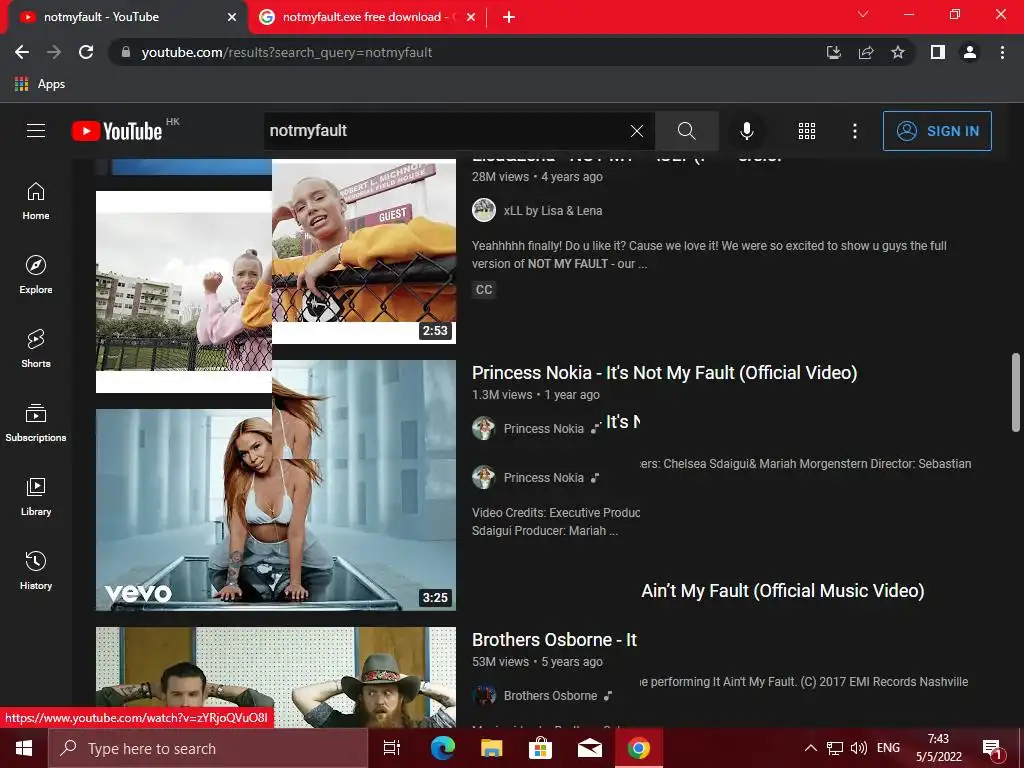Open YouTube settings three-dot menu
The image size is (1024, 768).
[854, 131]
